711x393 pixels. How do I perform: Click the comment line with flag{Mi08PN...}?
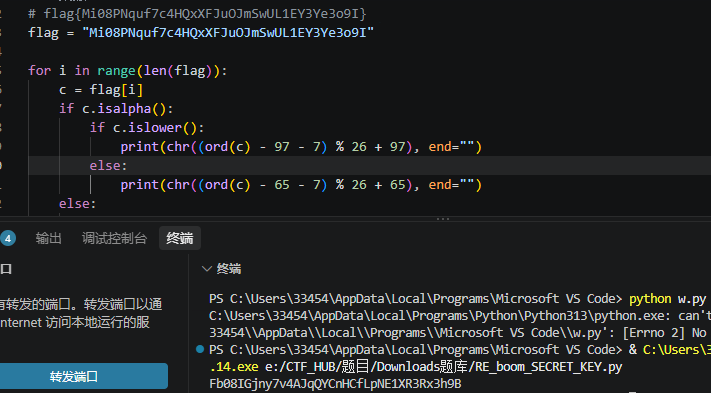coord(197,14)
